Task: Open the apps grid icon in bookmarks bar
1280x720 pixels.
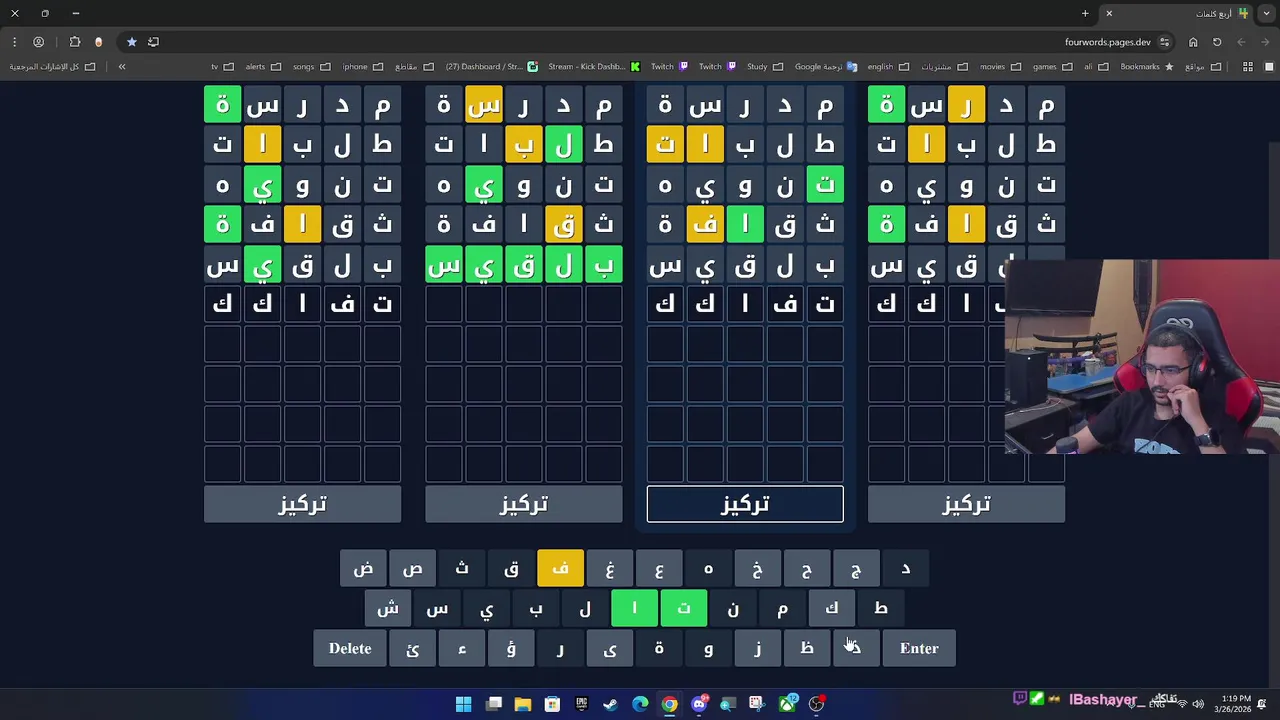Action: [x=1247, y=67]
